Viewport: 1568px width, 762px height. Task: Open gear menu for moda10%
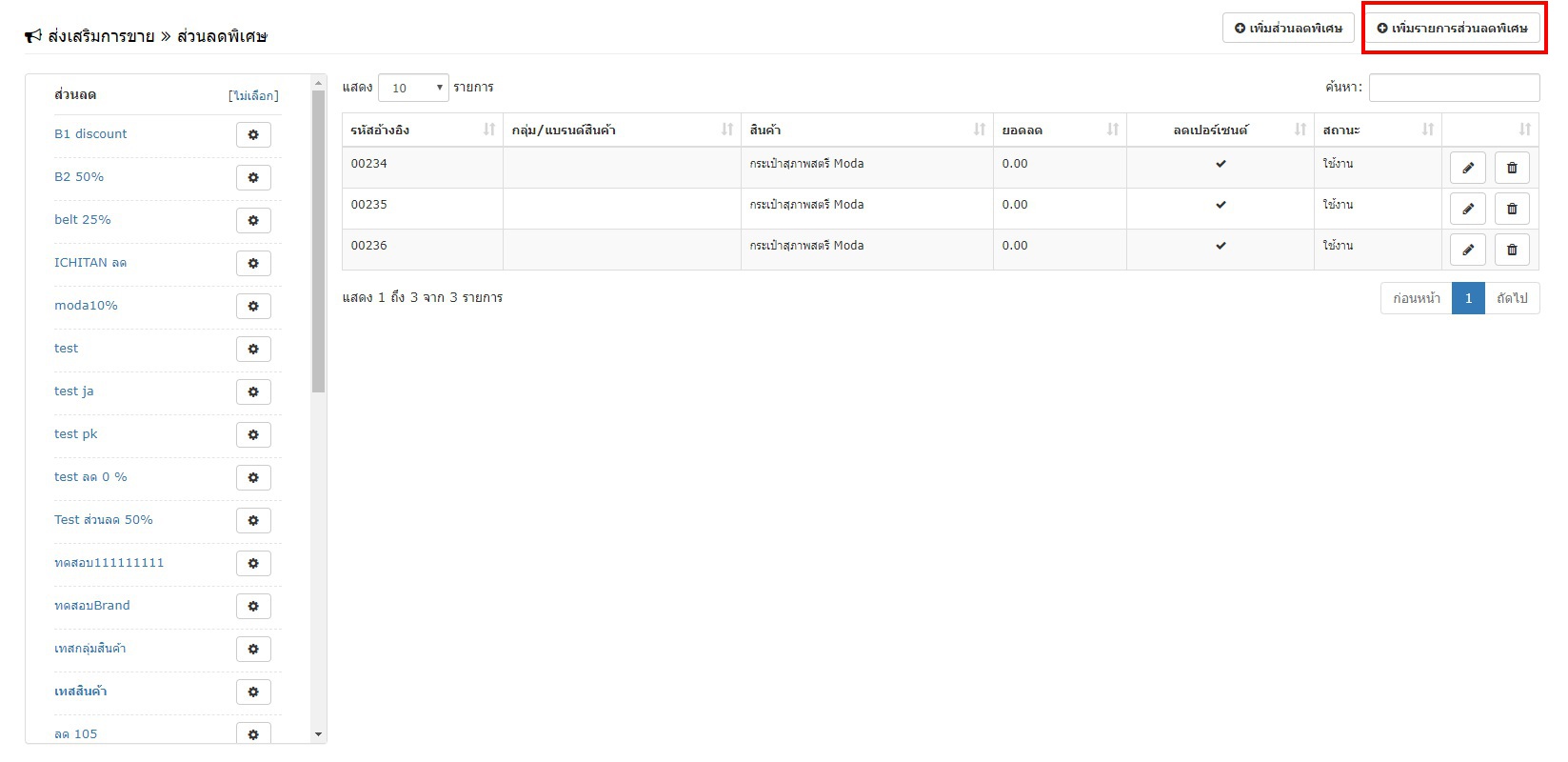253,306
